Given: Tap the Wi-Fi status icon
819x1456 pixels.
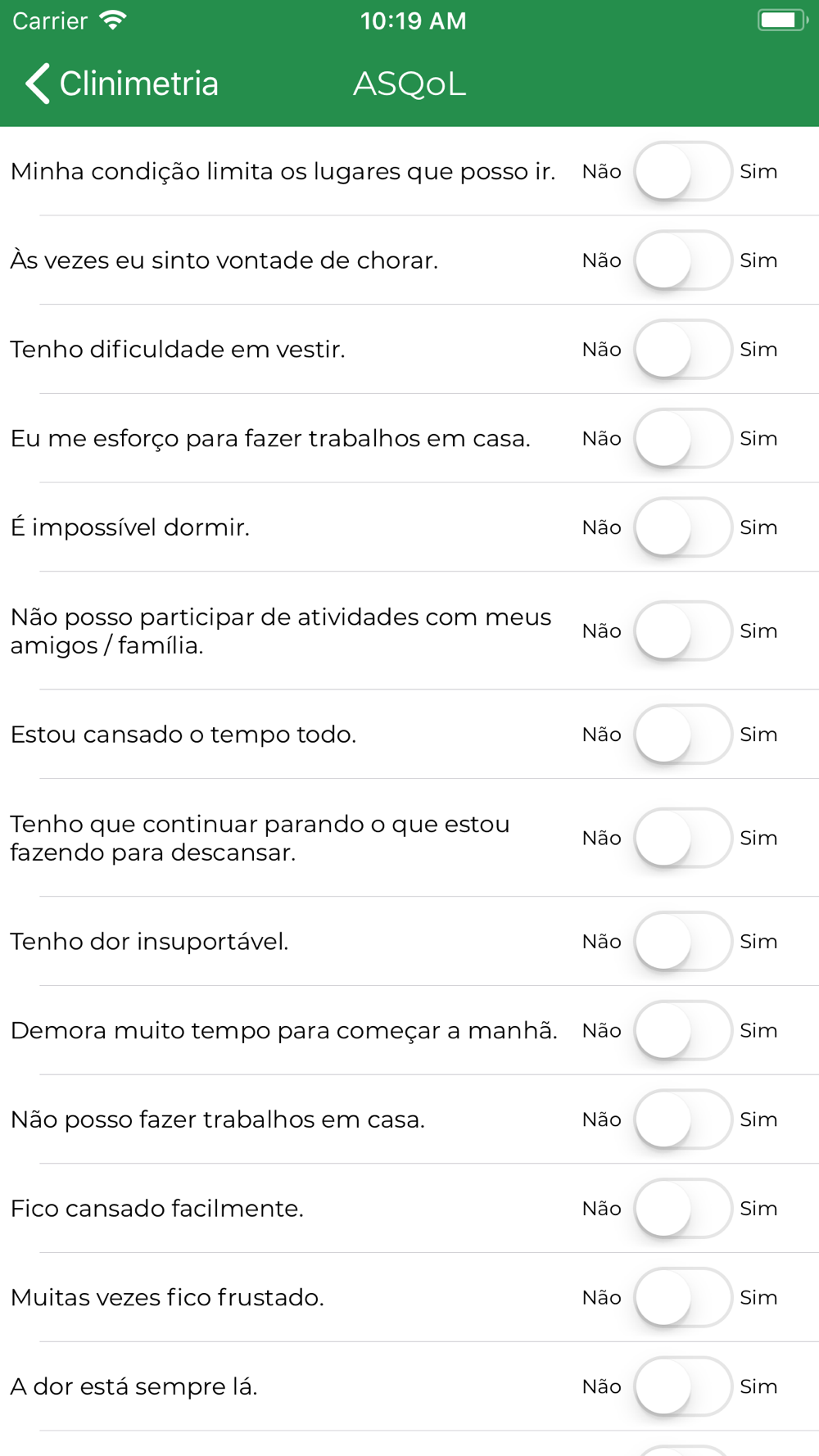Looking at the screenshot, I should (x=112, y=20).
